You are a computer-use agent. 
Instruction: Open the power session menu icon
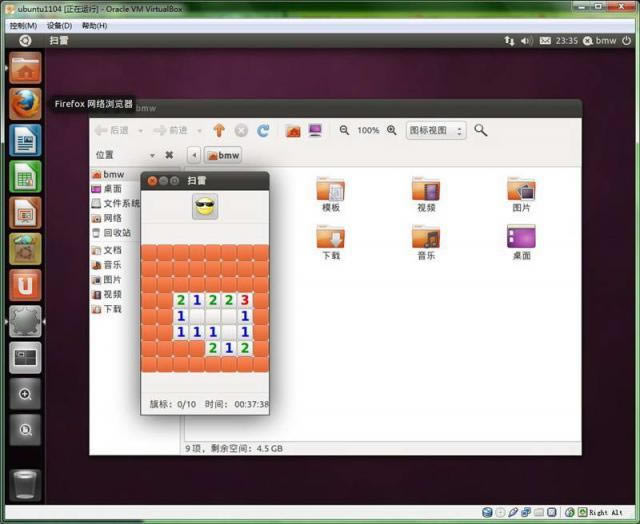[626, 40]
